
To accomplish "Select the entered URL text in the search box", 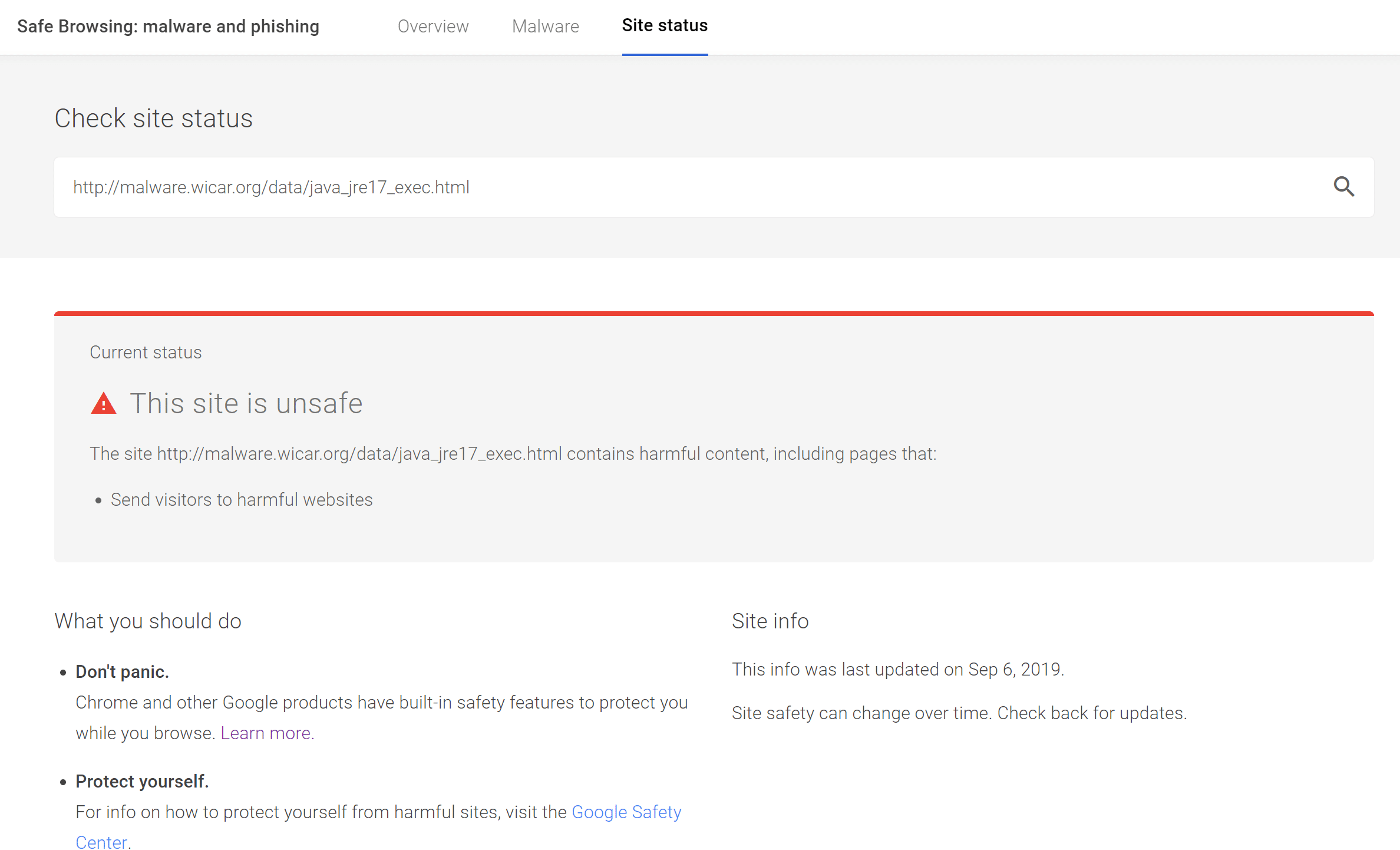I will 271,187.
